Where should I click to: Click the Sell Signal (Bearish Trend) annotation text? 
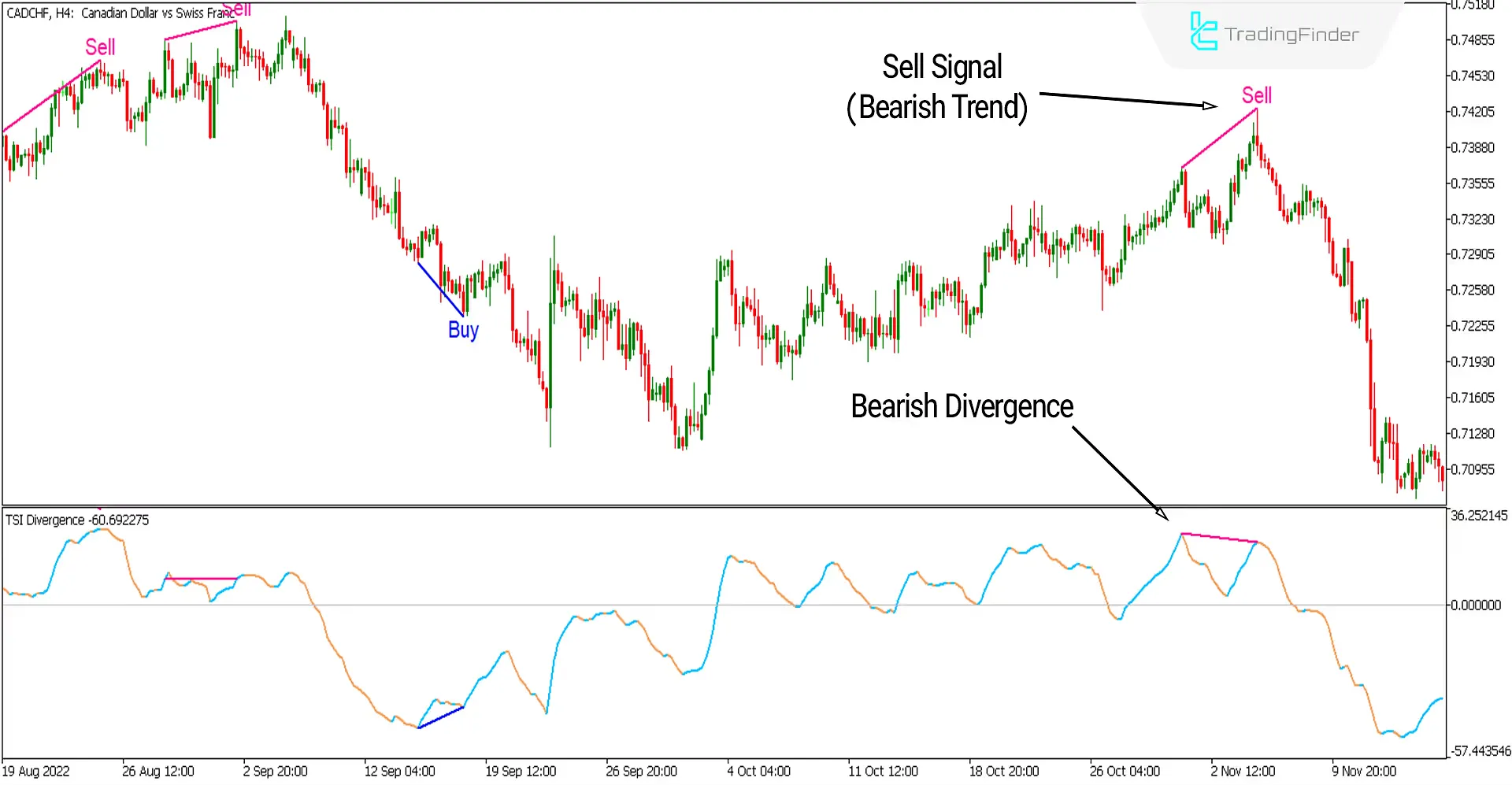(938, 87)
